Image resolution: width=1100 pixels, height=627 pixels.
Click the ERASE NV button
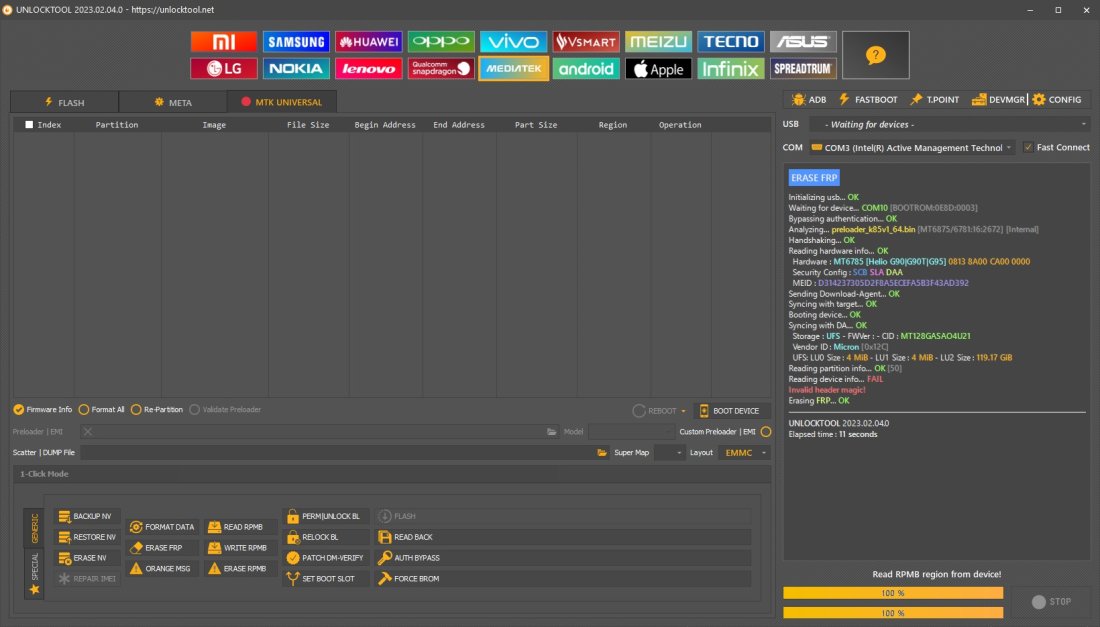(87, 558)
